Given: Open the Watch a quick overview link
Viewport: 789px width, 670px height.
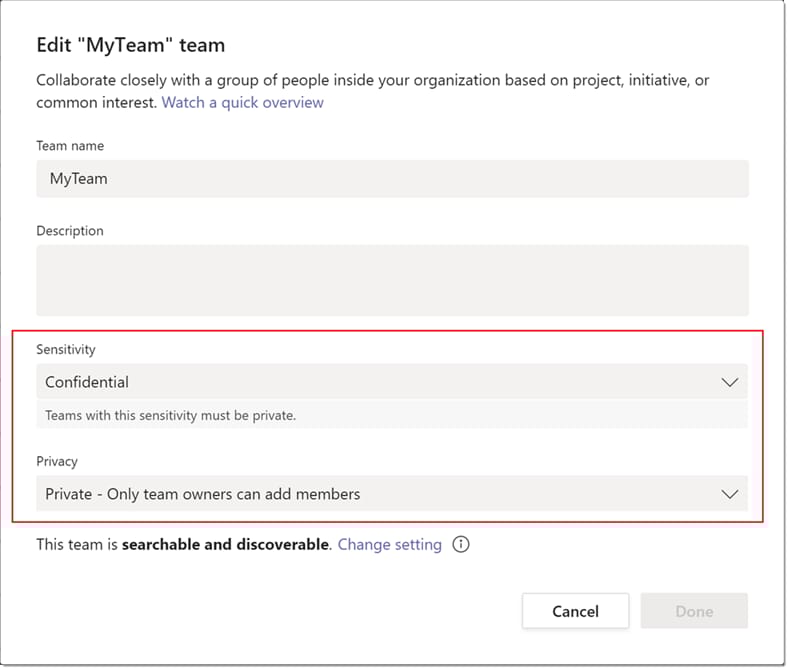Looking at the screenshot, I should [x=243, y=102].
